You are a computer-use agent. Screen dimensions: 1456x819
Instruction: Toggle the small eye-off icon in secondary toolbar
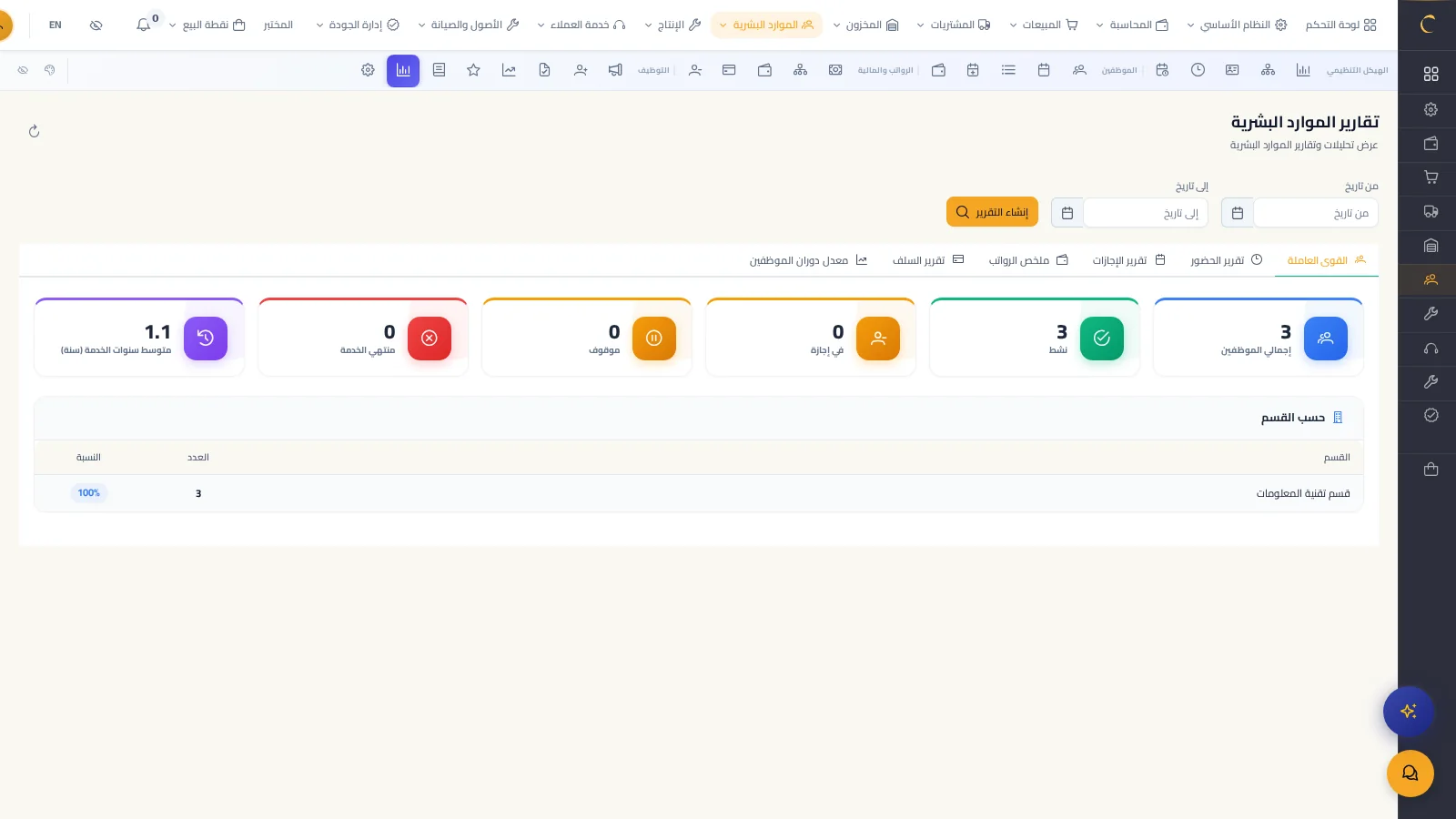(x=23, y=70)
